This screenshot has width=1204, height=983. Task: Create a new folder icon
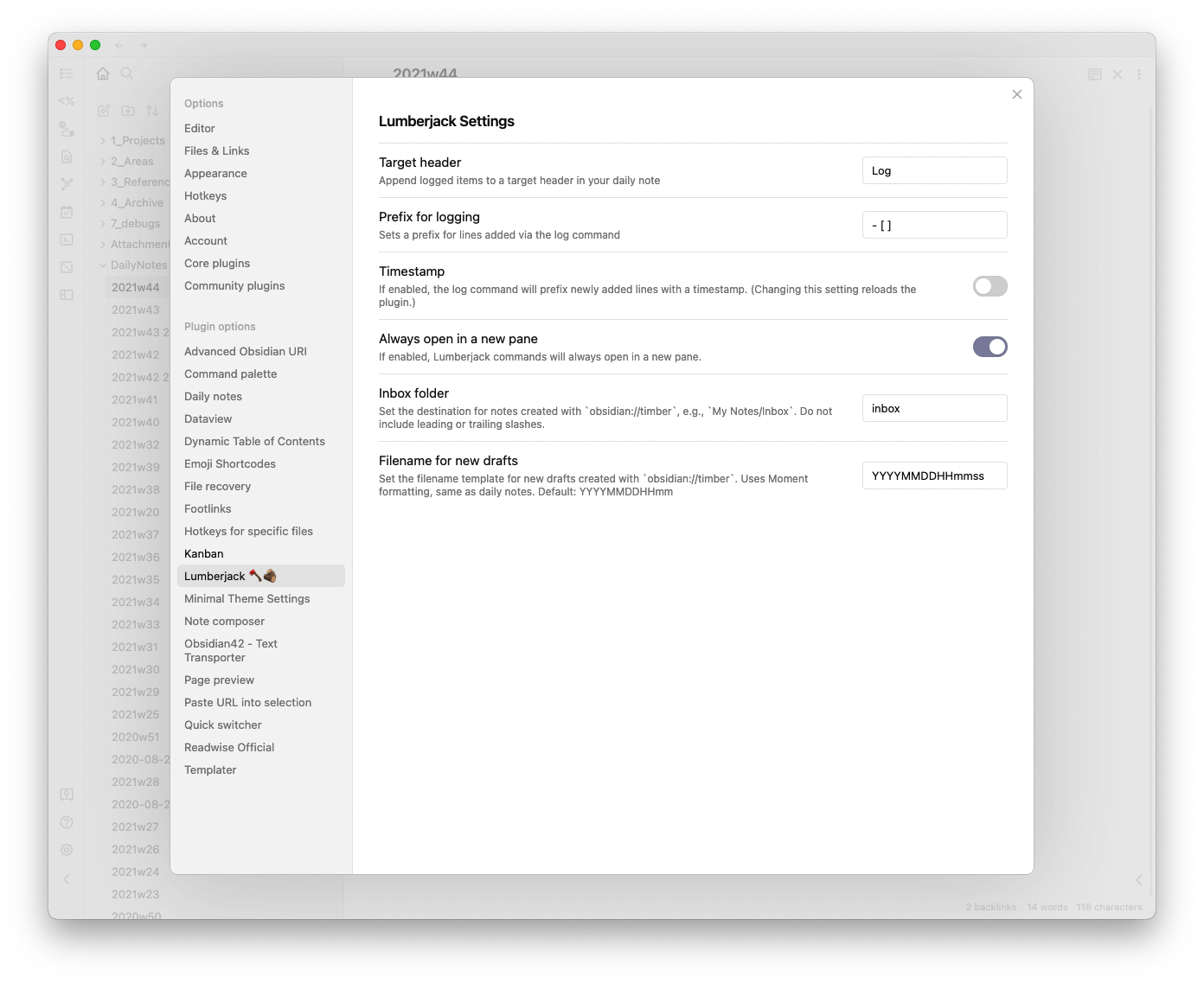[x=128, y=111]
